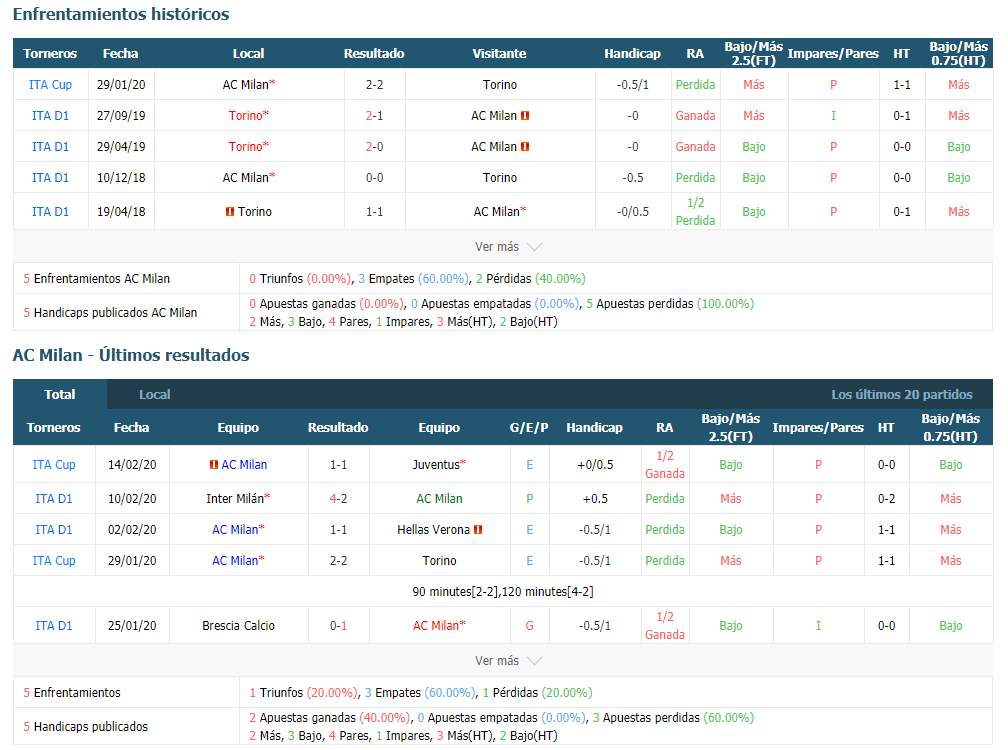Click Torneros header in AC Milan results table
The width and height of the screenshot is (1008, 750).
(x=53, y=427)
